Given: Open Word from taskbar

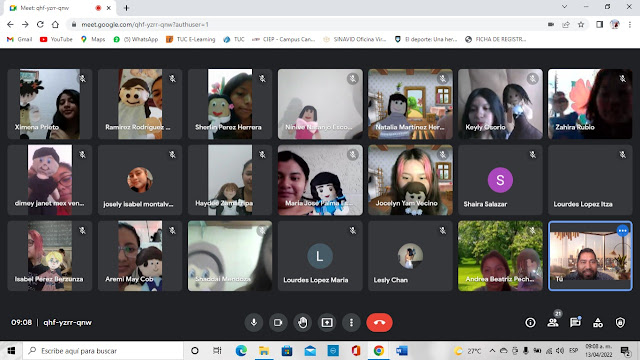Looking at the screenshot, I should [x=402, y=351].
